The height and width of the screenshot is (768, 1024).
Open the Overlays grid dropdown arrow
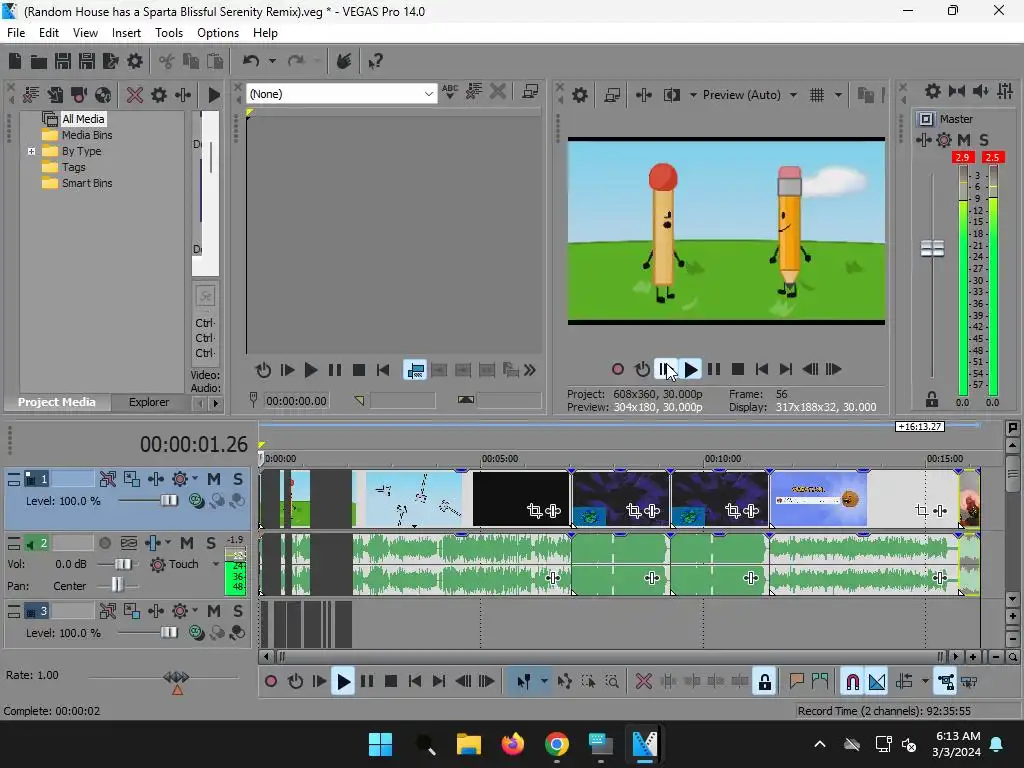pos(838,95)
